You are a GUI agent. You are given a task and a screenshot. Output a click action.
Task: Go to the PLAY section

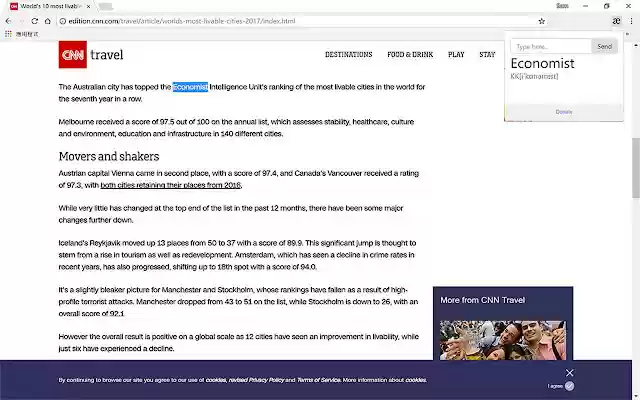pos(456,55)
